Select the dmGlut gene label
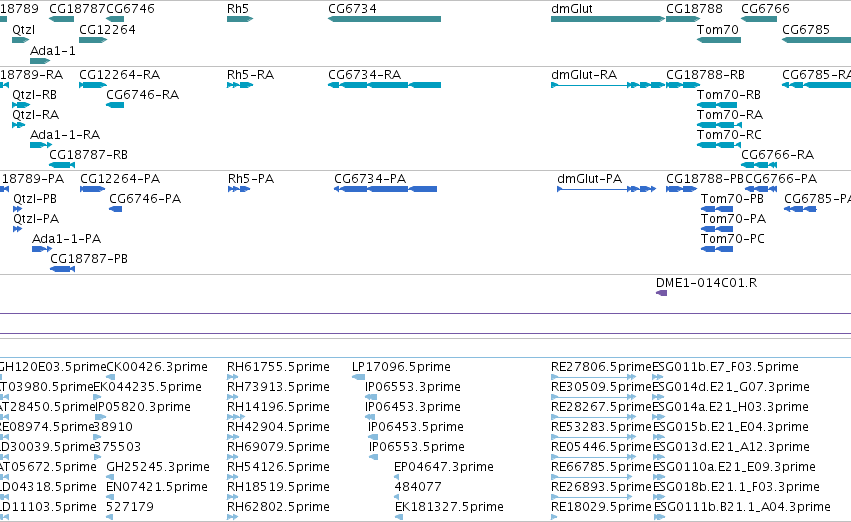Screen dimensions: 851x522 point(571,9)
